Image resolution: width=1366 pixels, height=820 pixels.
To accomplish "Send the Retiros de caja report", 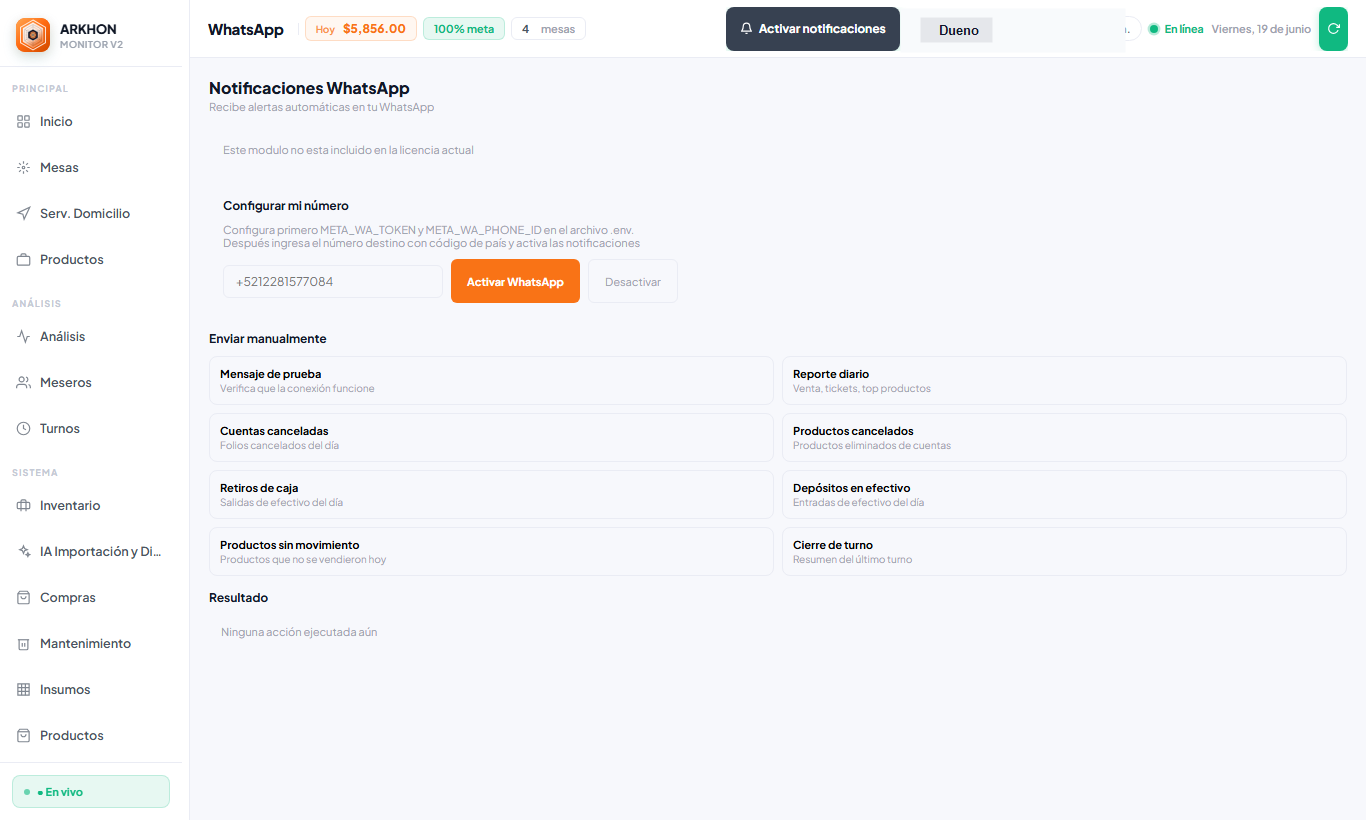I will point(491,494).
